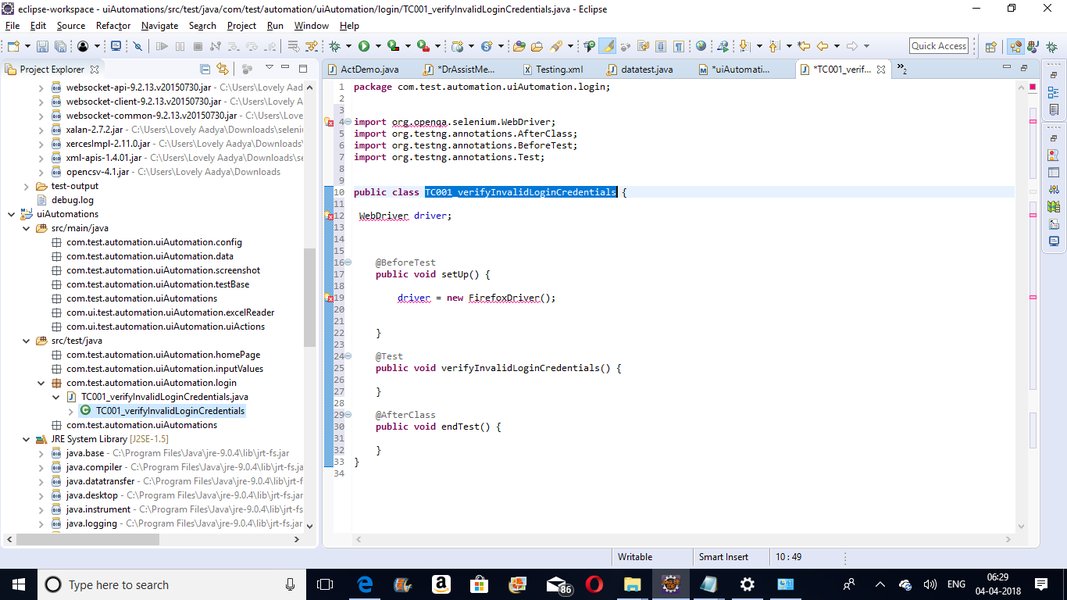Launch Debug with the bug icon
Viewport: 1067px width, 600px height.
click(x=335, y=46)
